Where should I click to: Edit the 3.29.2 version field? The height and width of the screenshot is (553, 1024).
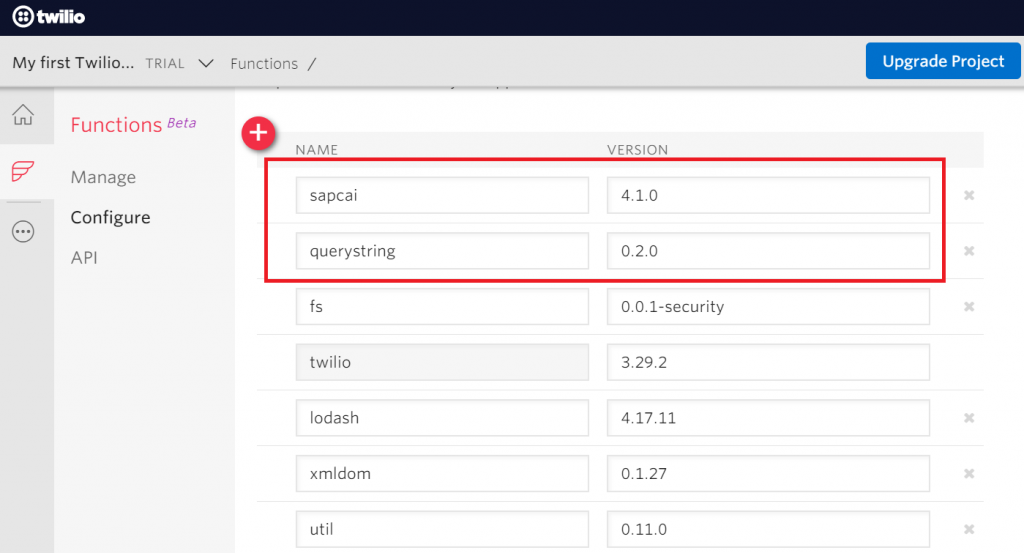tap(768, 362)
